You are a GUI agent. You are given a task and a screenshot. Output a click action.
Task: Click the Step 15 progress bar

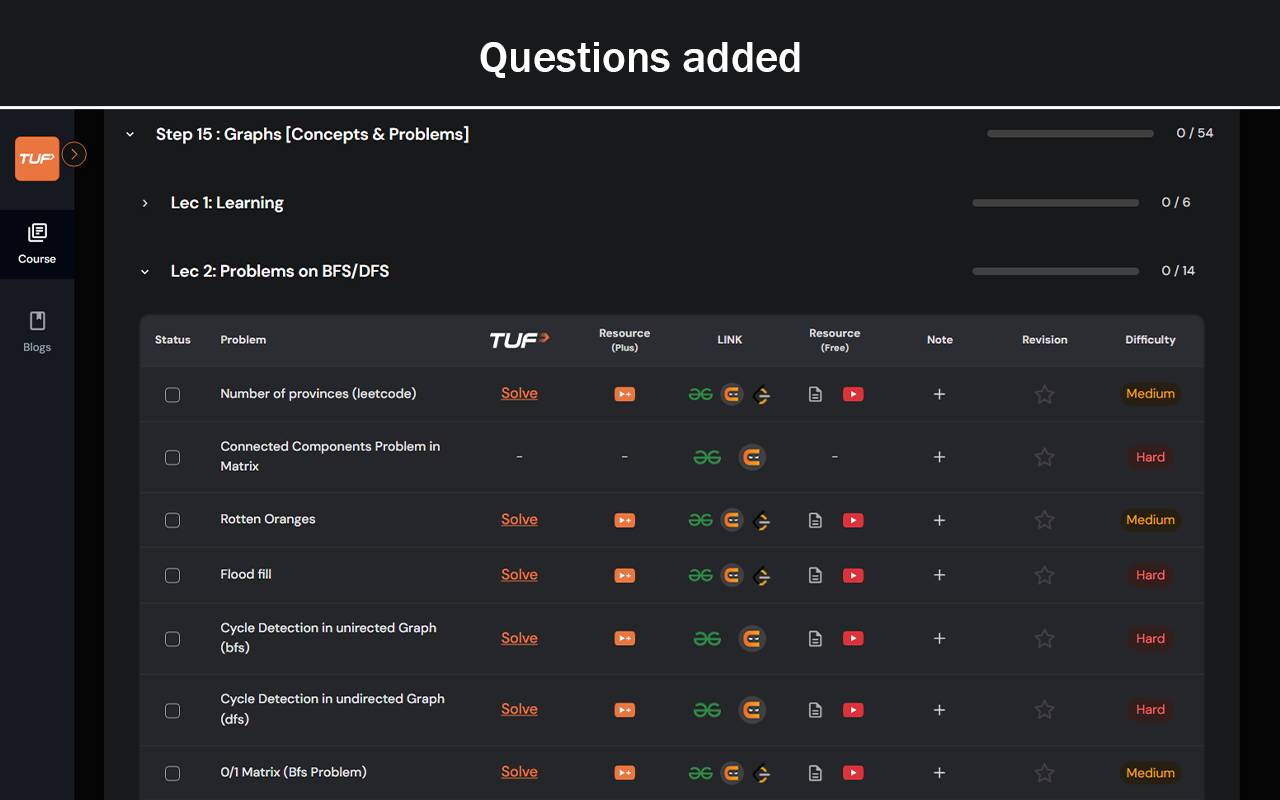click(1070, 133)
